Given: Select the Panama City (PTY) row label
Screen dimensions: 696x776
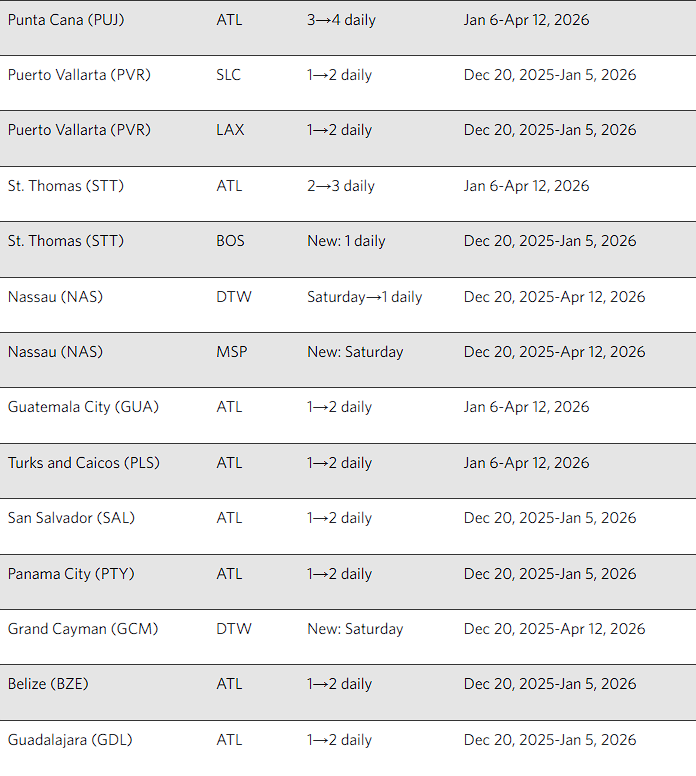Looking at the screenshot, I should pos(71,574).
